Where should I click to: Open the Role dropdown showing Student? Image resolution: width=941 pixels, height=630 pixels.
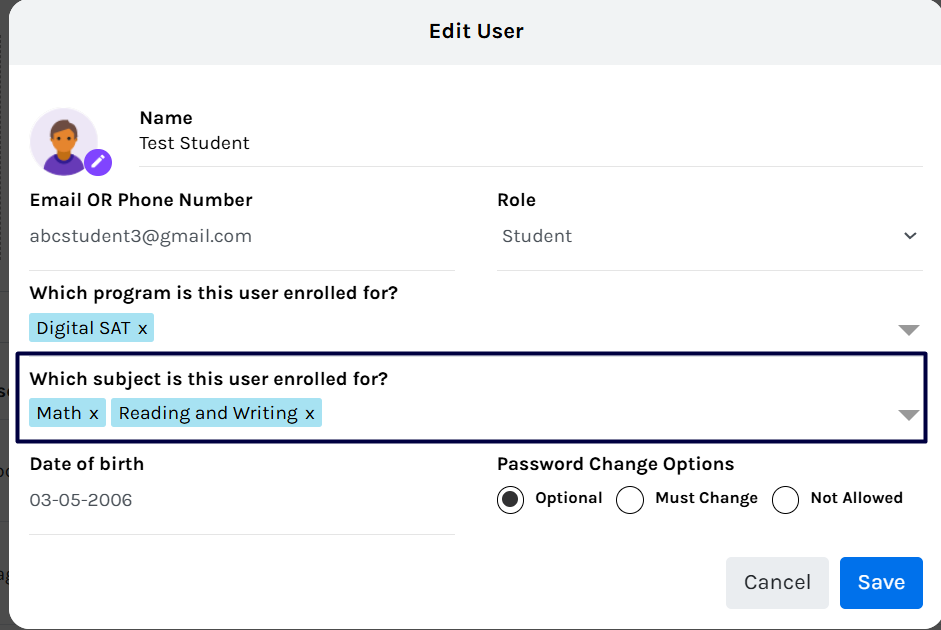click(x=710, y=236)
